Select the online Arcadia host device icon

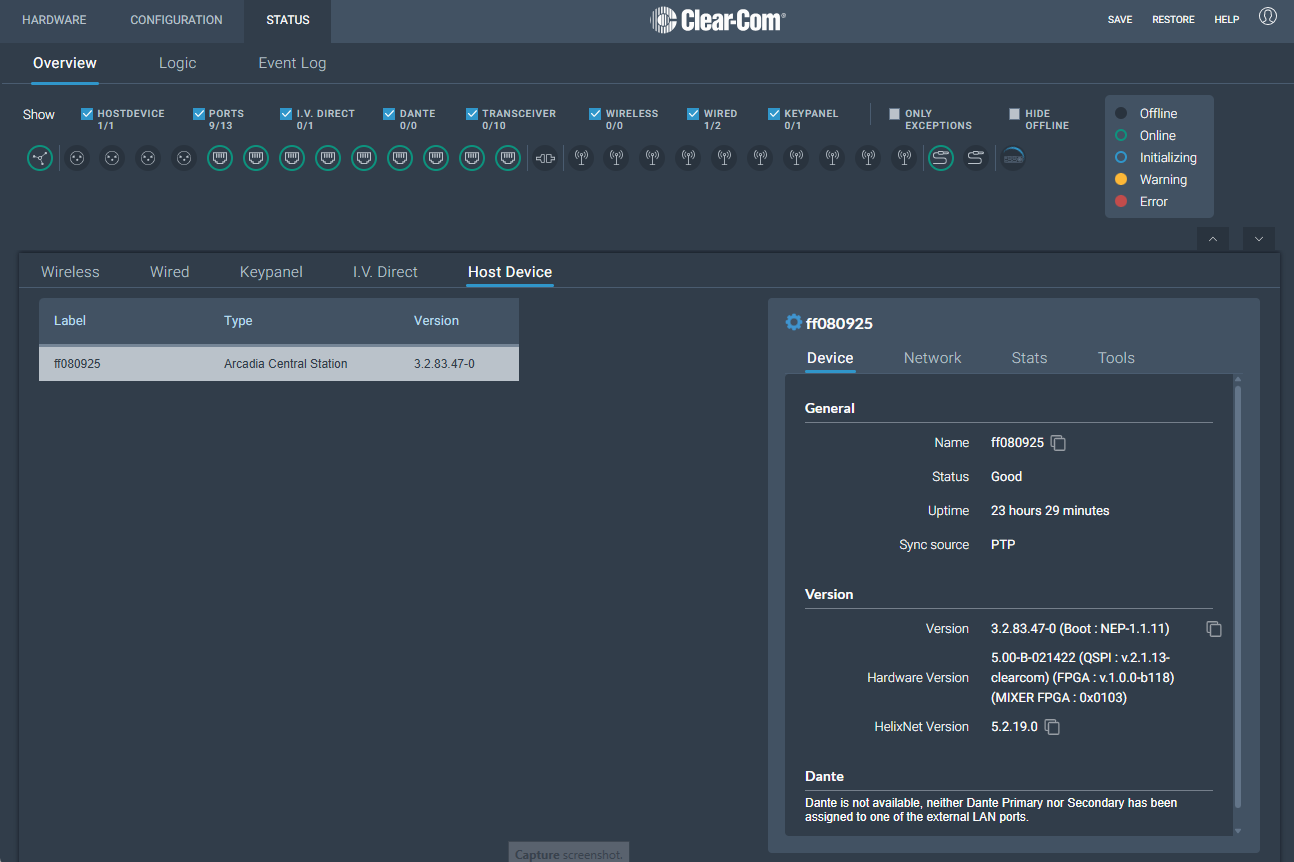click(39, 158)
